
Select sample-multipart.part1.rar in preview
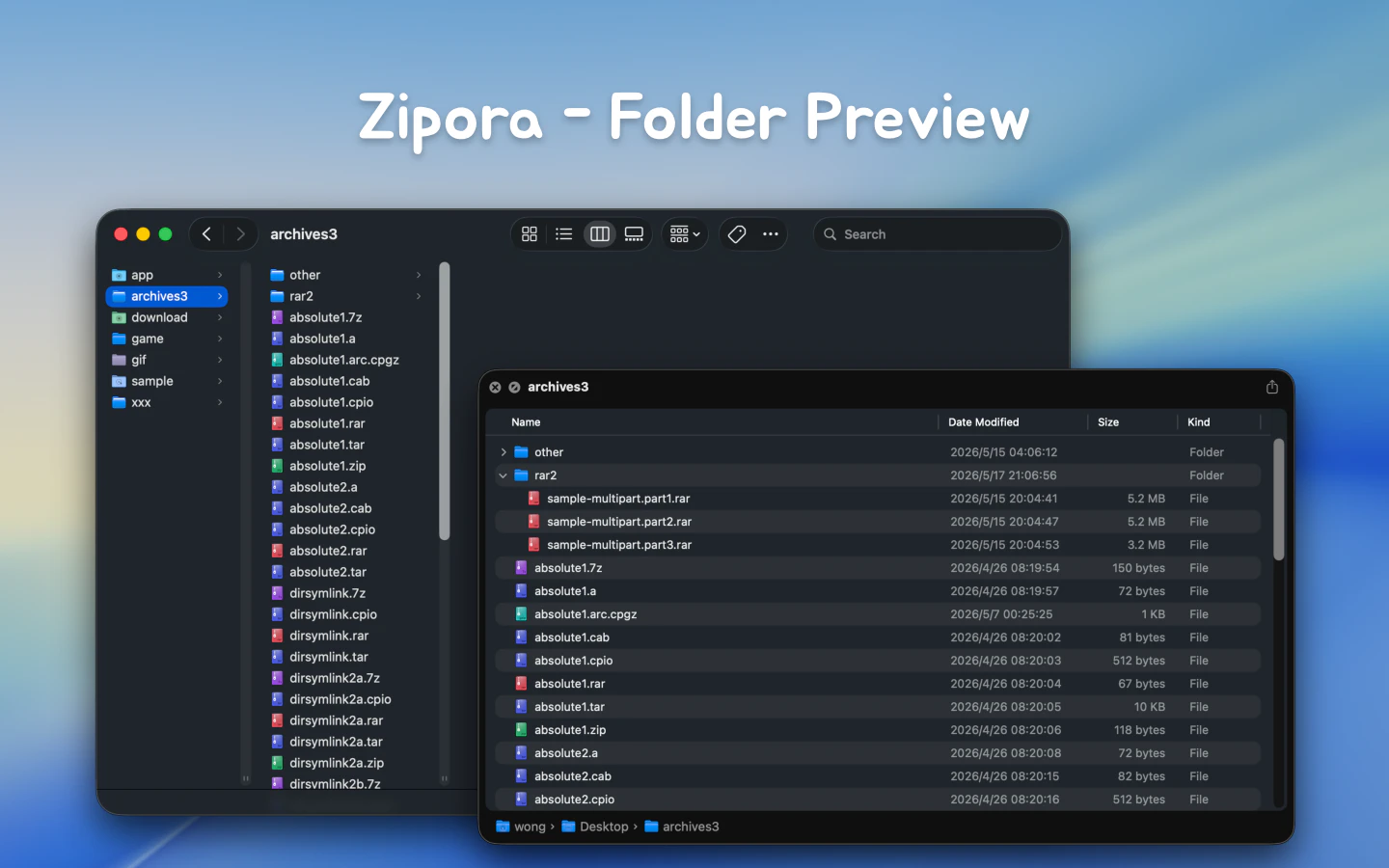pyautogui.click(x=878, y=499)
